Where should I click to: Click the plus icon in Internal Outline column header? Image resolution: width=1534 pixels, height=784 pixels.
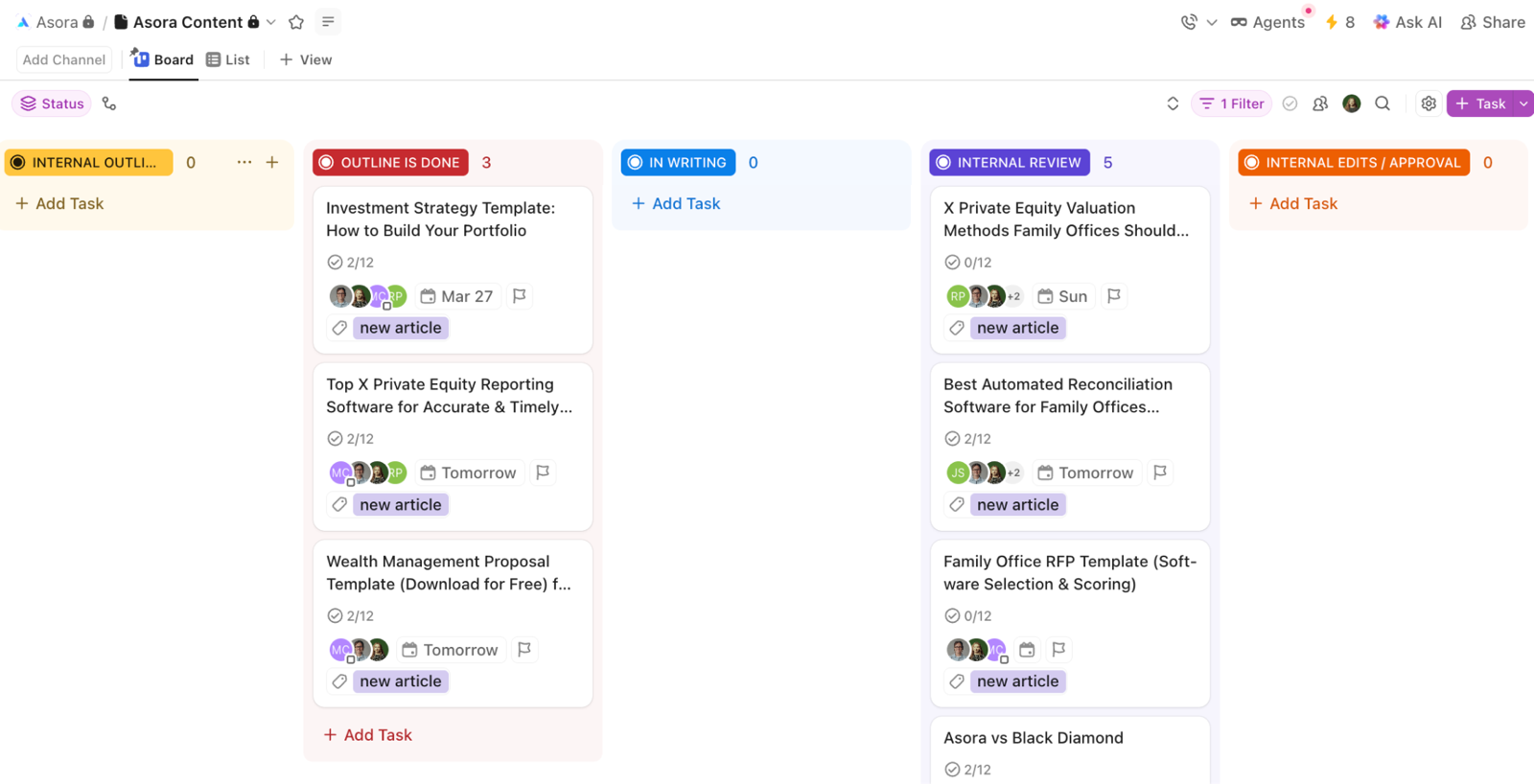272,163
